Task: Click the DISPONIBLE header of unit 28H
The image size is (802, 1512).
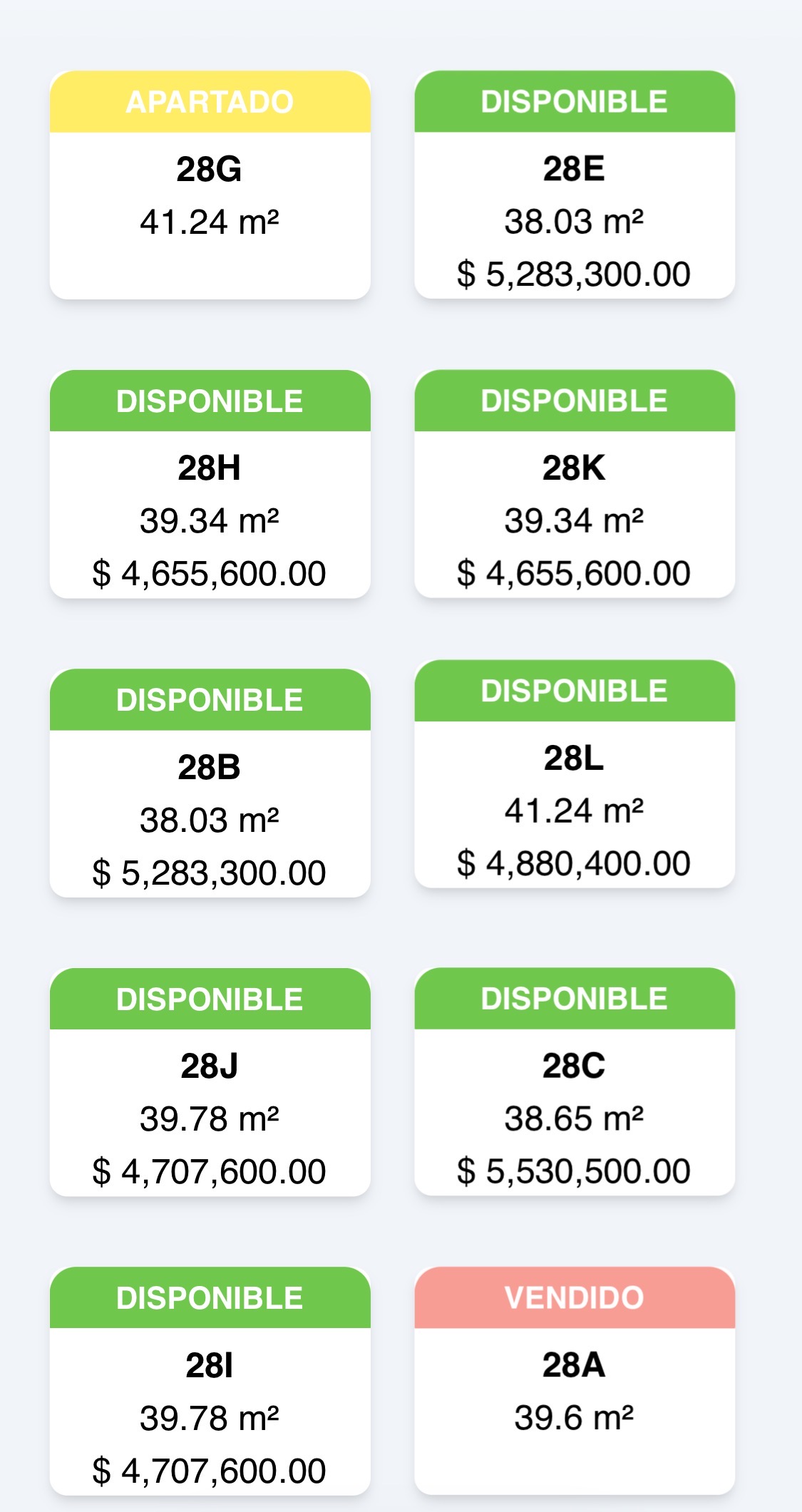Action: (210, 401)
